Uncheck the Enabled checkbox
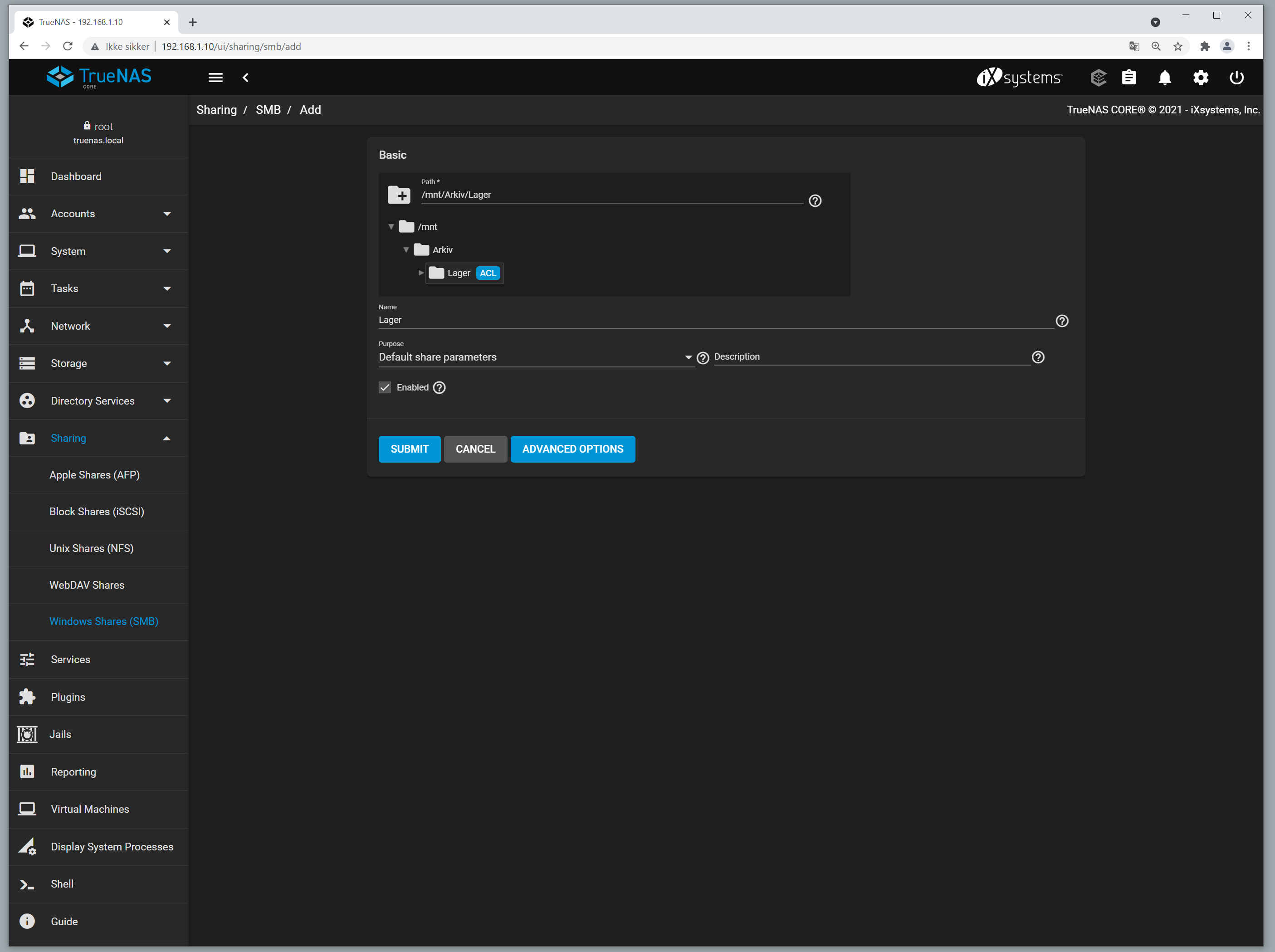1275x952 pixels. point(385,387)
